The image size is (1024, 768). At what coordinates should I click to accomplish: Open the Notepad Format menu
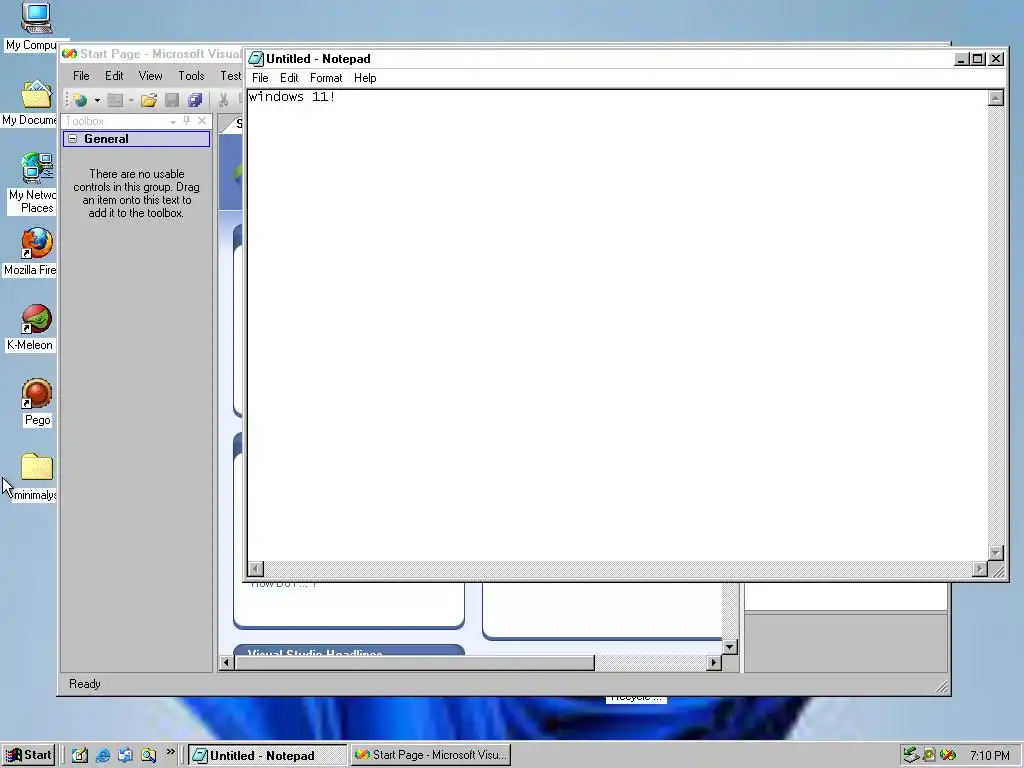pyautogui.click(x=326, y=78)
